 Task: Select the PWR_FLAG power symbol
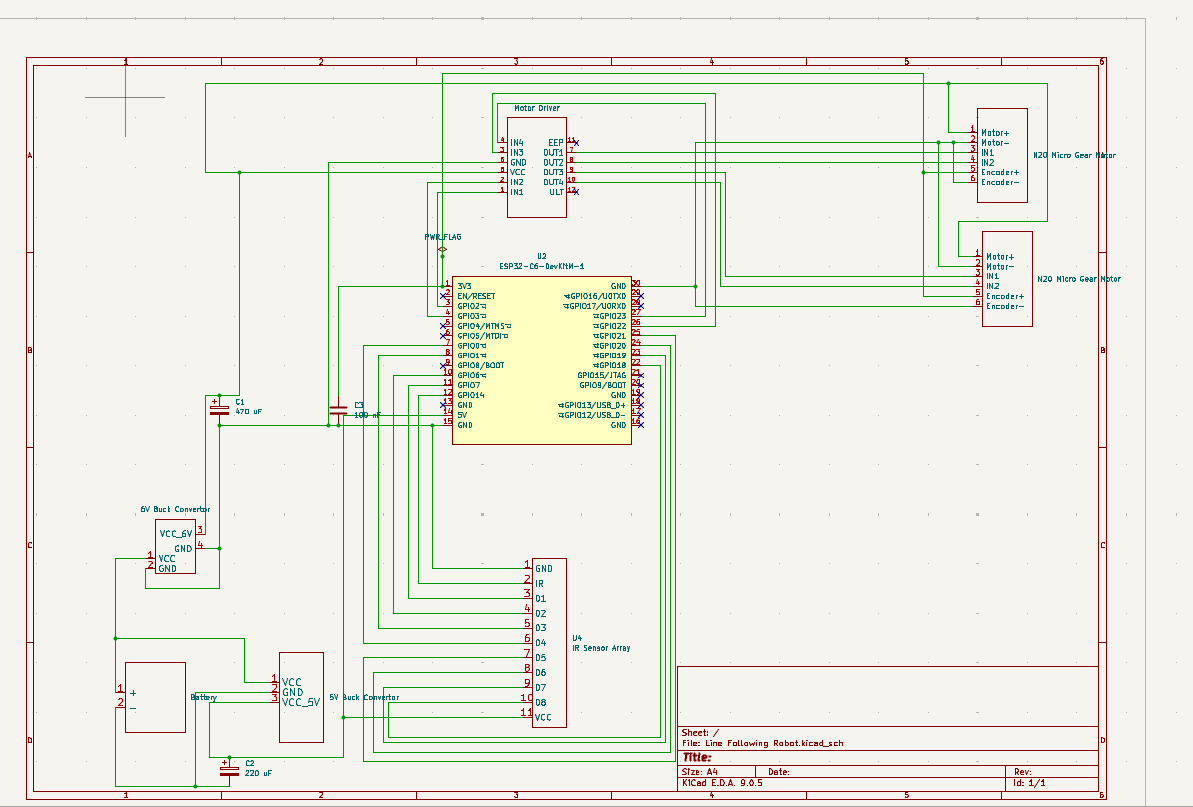point(442,248)
